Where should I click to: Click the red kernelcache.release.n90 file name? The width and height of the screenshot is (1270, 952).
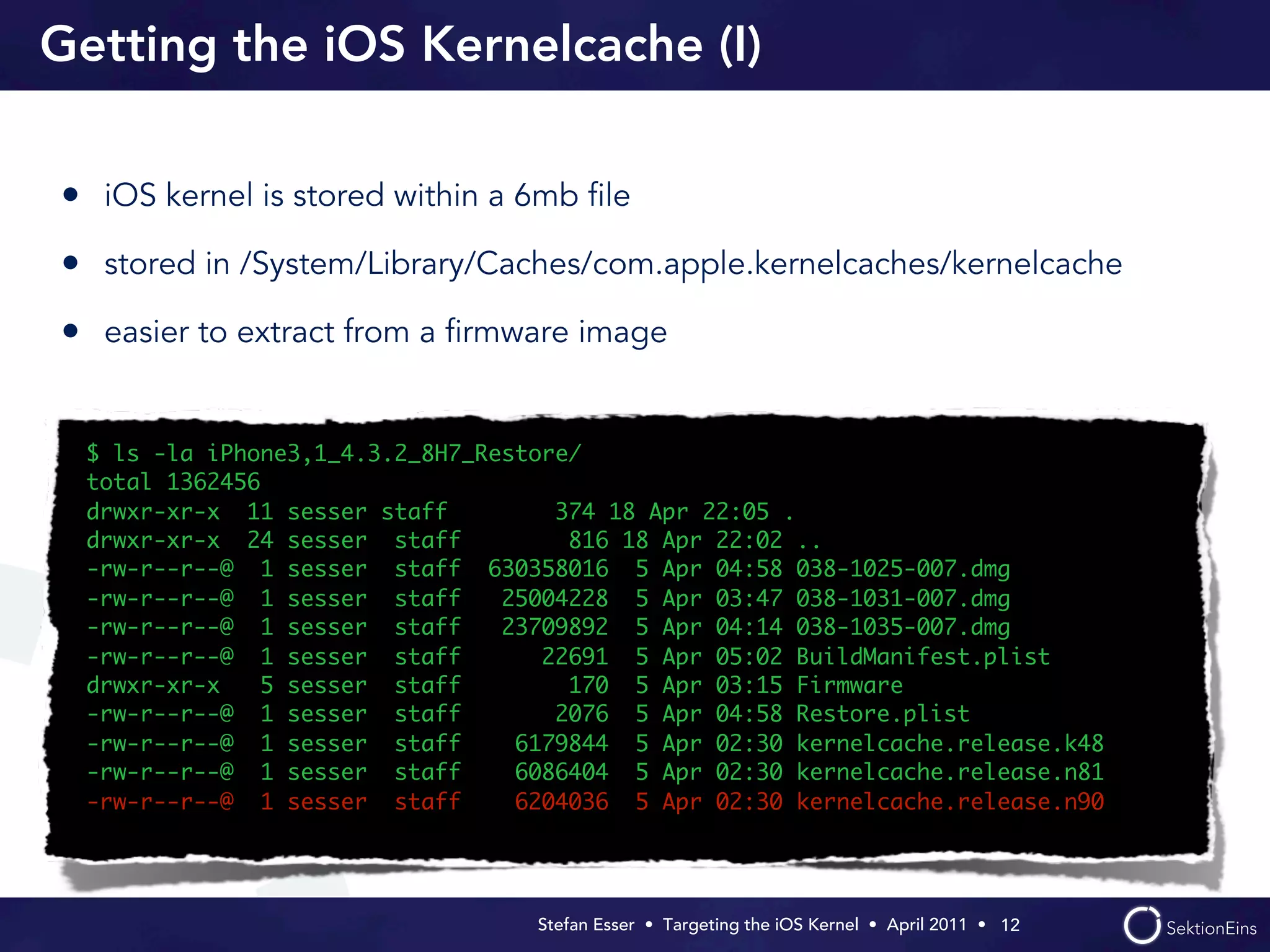click(x=950, y=801)
